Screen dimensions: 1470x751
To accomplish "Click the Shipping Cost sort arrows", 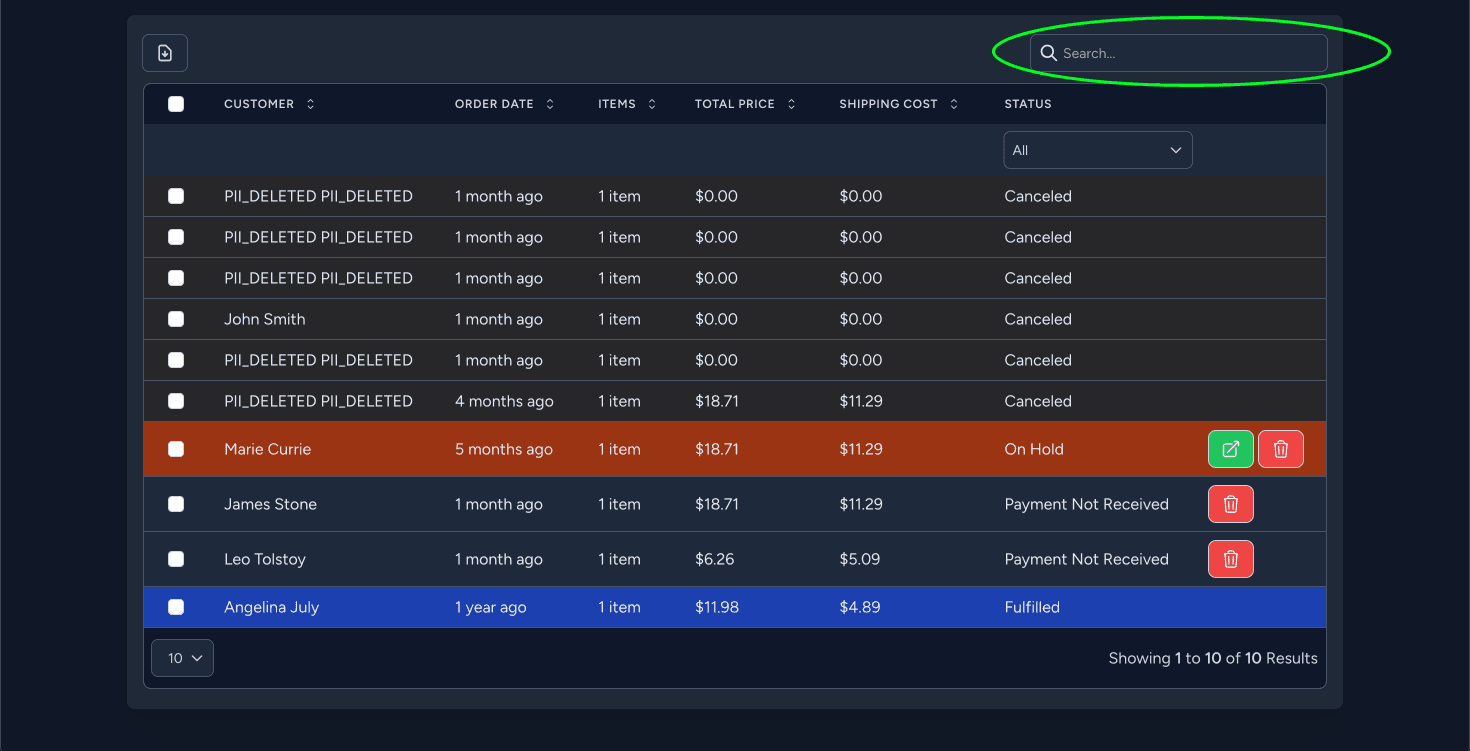I will pos(953,103).
